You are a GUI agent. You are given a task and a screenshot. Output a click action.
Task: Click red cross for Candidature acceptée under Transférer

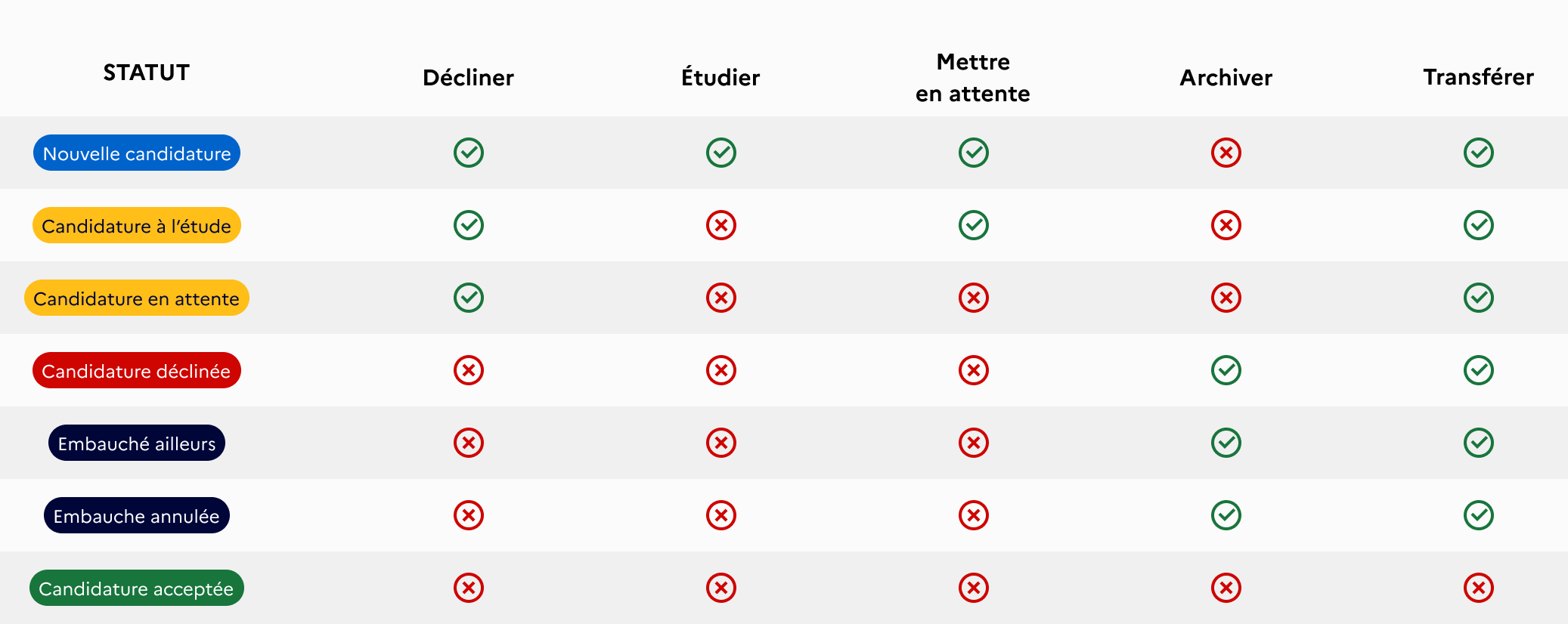1479,588
